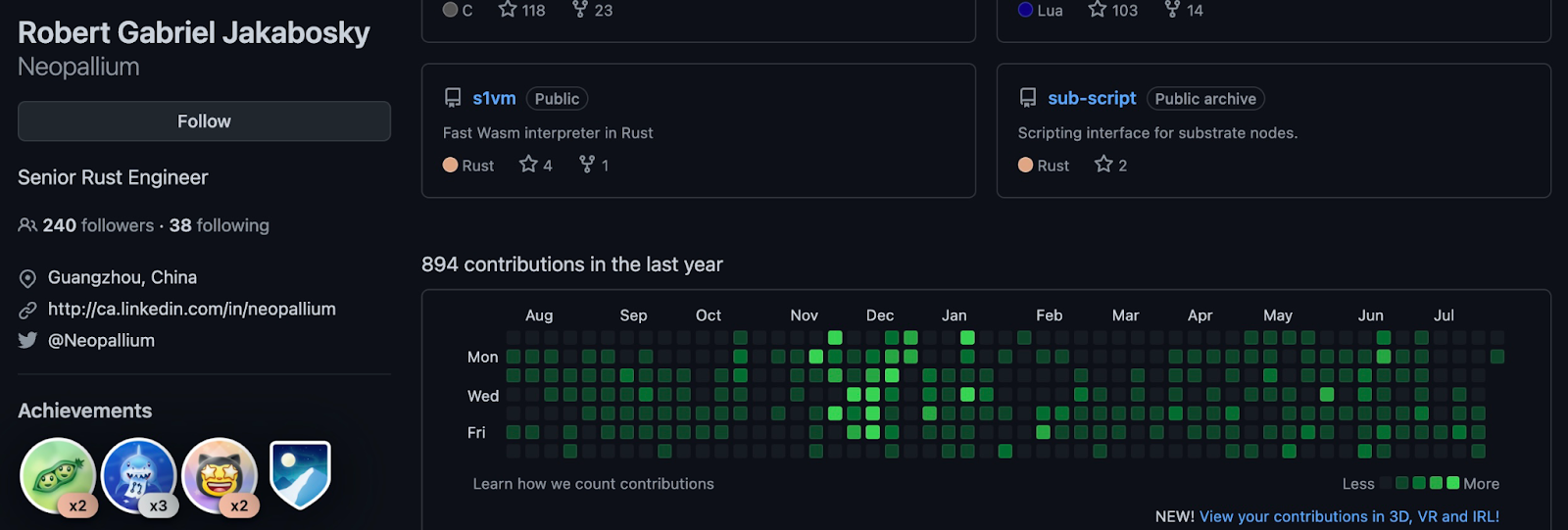Click the Pull Shark achievement badge
Screen dimensions: 1568x530
(139, 476)
